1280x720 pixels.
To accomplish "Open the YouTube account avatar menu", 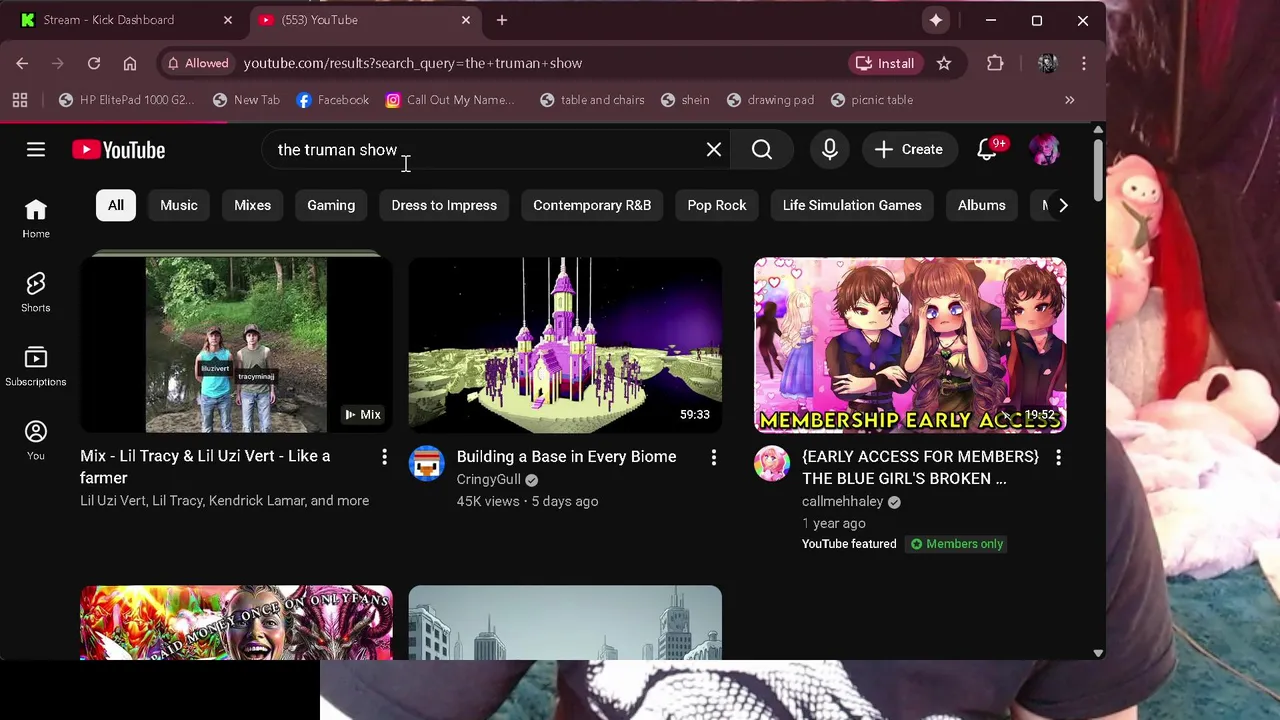I will pyautogui.click(x=1044, y=150).
